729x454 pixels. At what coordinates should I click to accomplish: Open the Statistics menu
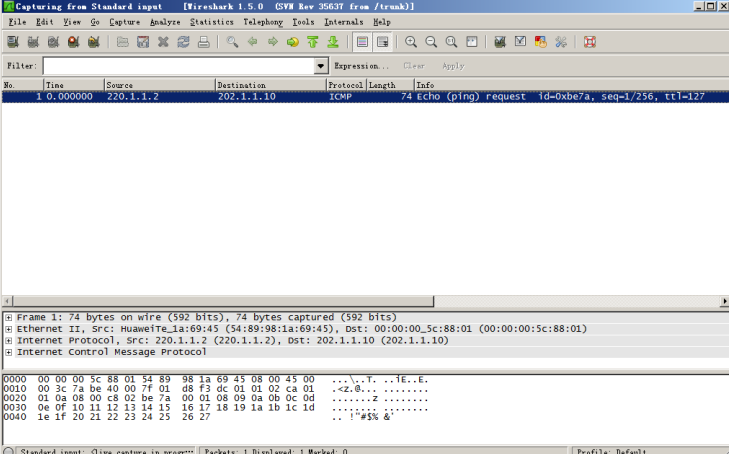tap(211, 21)
